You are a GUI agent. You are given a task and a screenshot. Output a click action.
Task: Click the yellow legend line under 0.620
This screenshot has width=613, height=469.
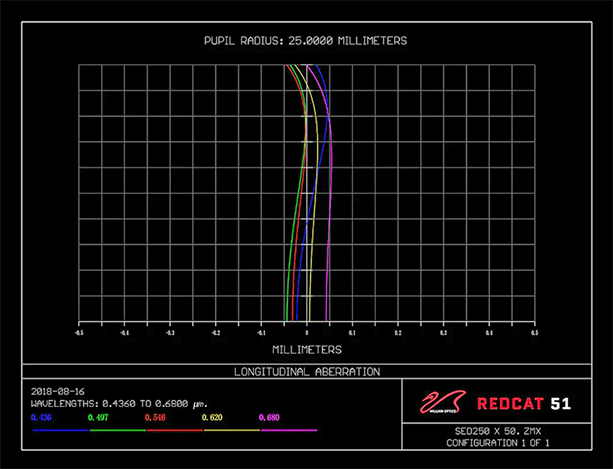(x=231, y=430)
